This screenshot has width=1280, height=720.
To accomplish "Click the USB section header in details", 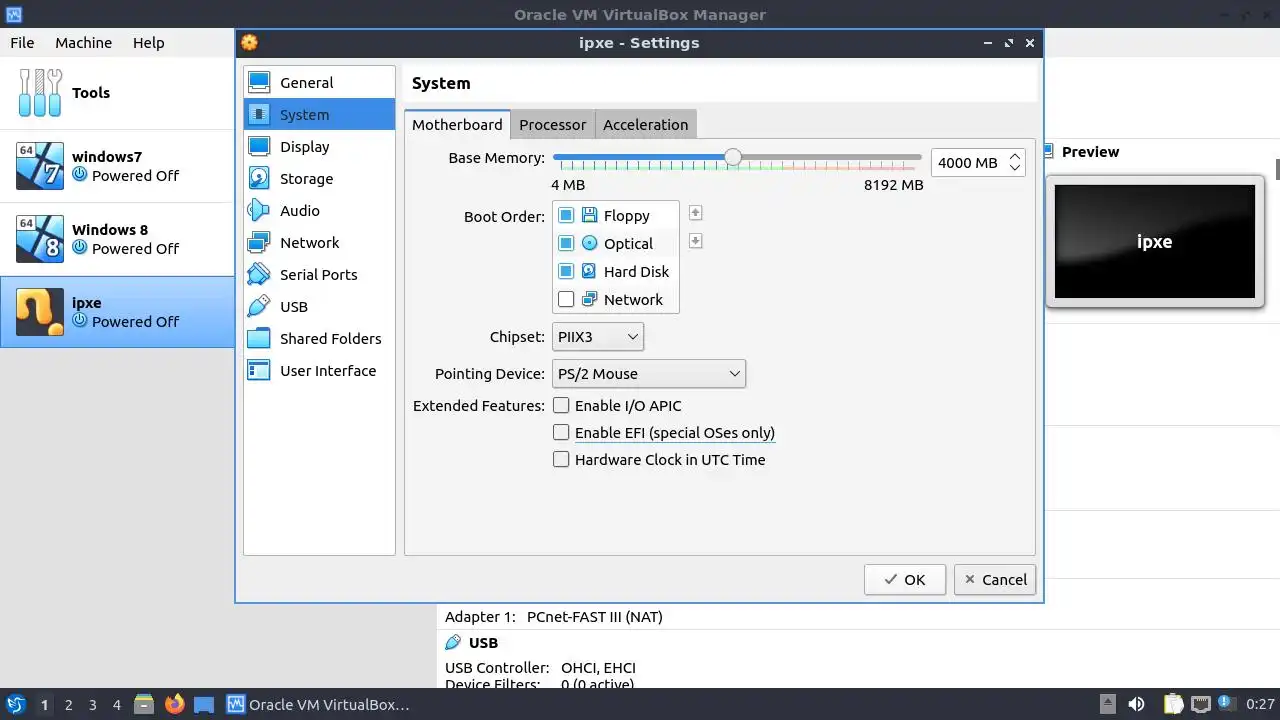I will [483, 643].
